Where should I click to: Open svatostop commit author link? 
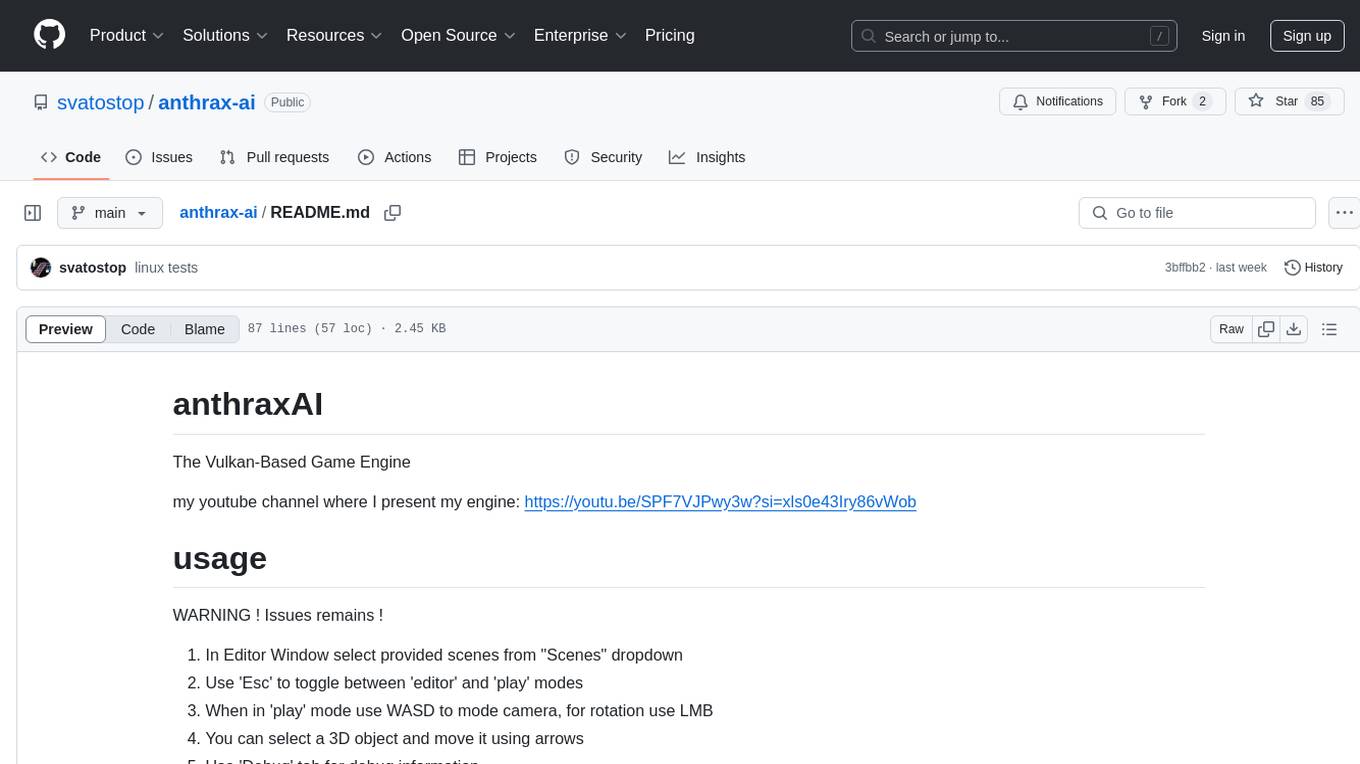point(93,268)
